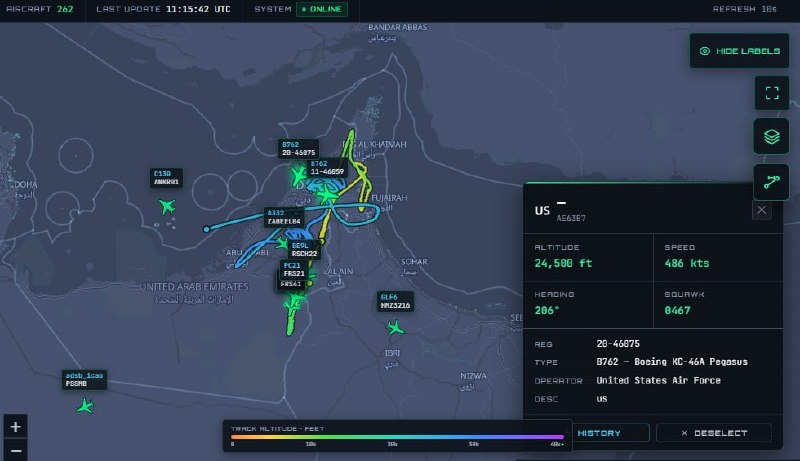Click the ANKR01 map label
800x461 pixels.
tap(166, 177)
